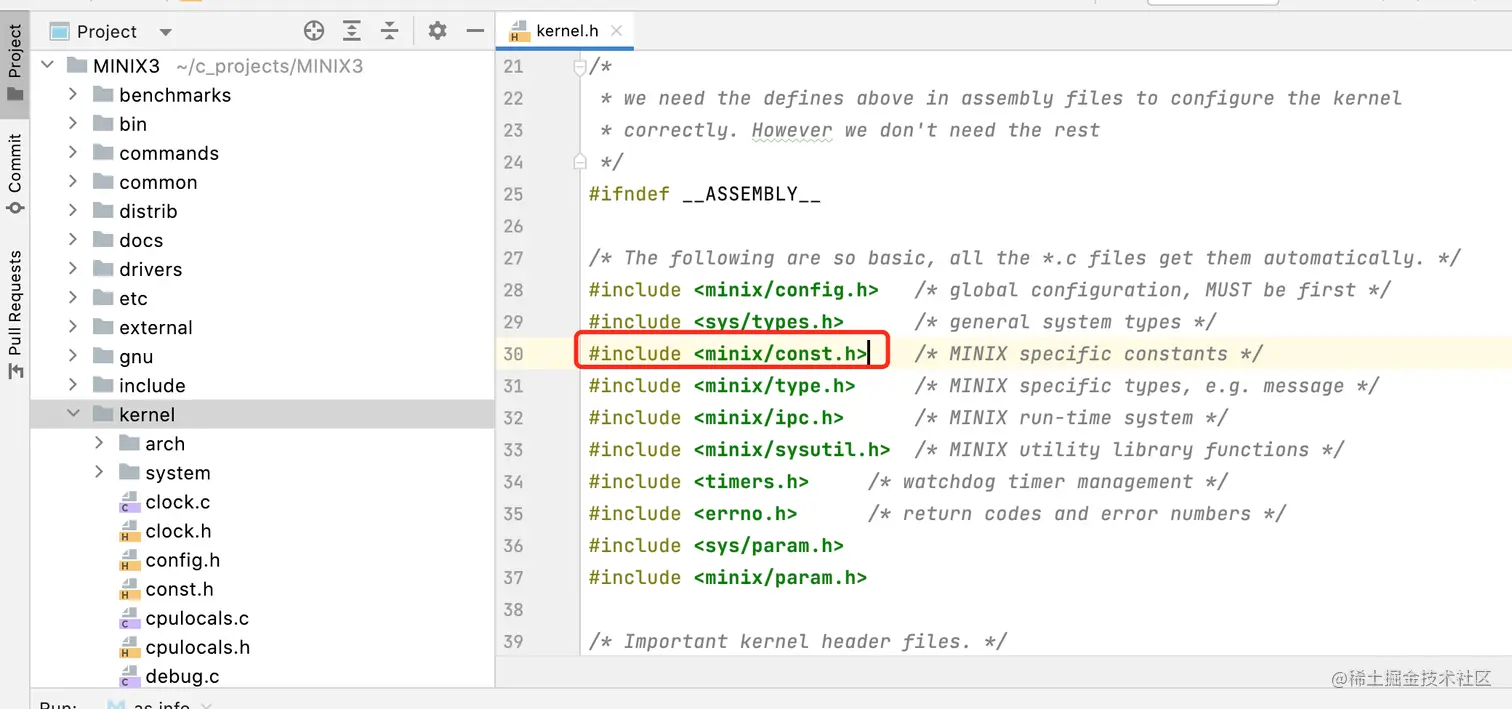Click the #ifndef __ASSEMBLY__ line
Screen dimensions: 1512x709
pyautogui.click(x=705, y=194)
